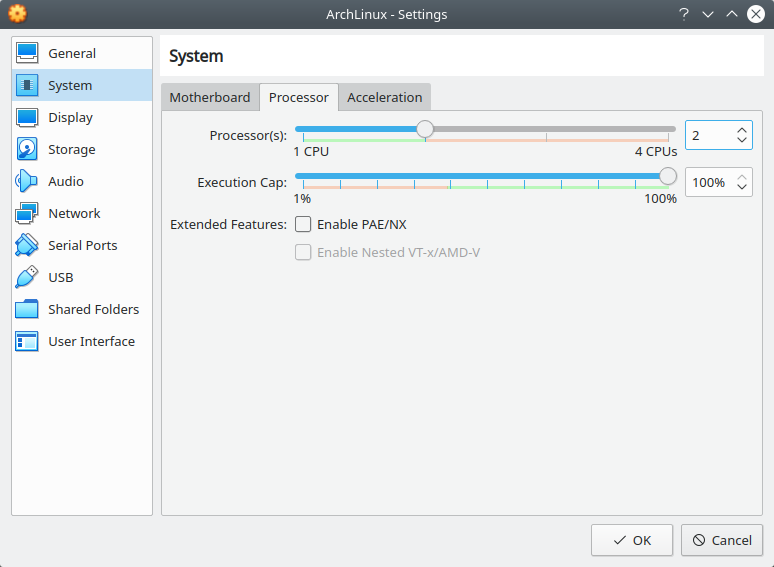Click the disabled Nested VT-x/AMD-V checkbox
The image size is (774, 567).
[x=303, y=253]
